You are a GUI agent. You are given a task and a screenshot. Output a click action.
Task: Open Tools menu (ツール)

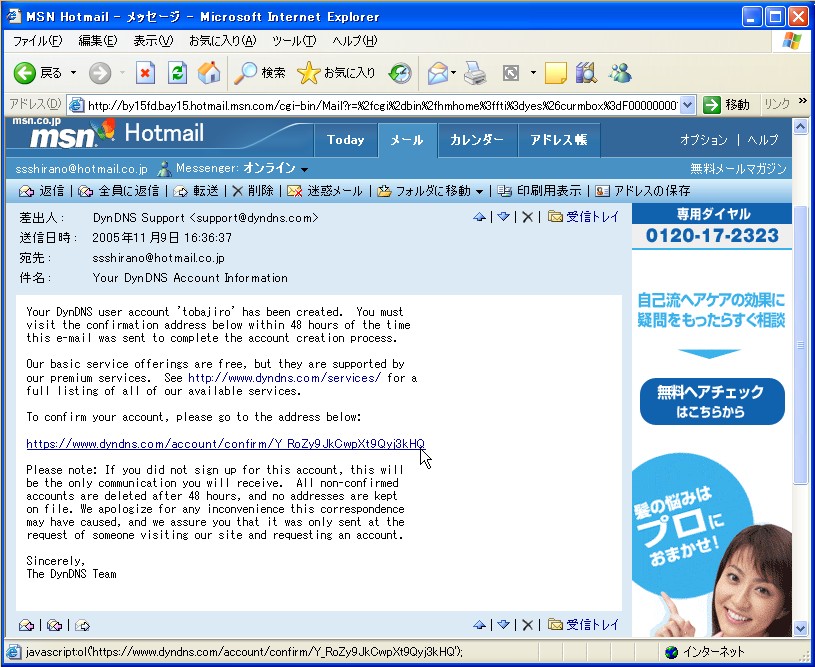point(294,41)
